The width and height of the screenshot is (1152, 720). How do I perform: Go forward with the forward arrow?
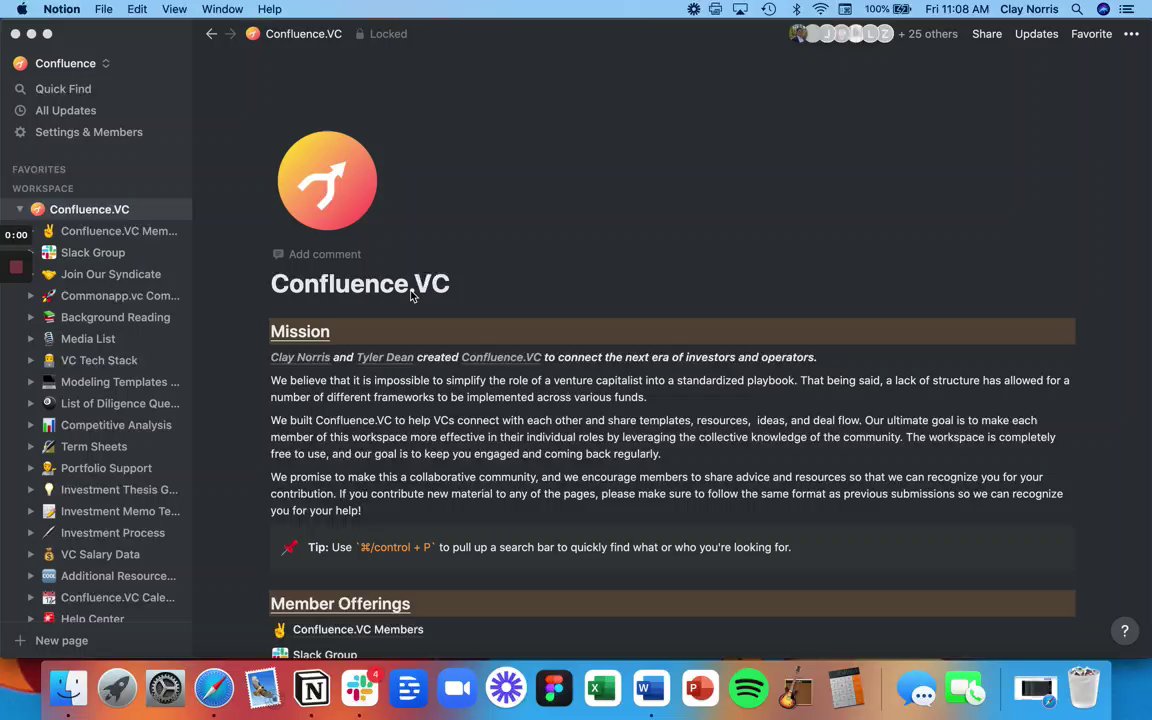(231, 34)
